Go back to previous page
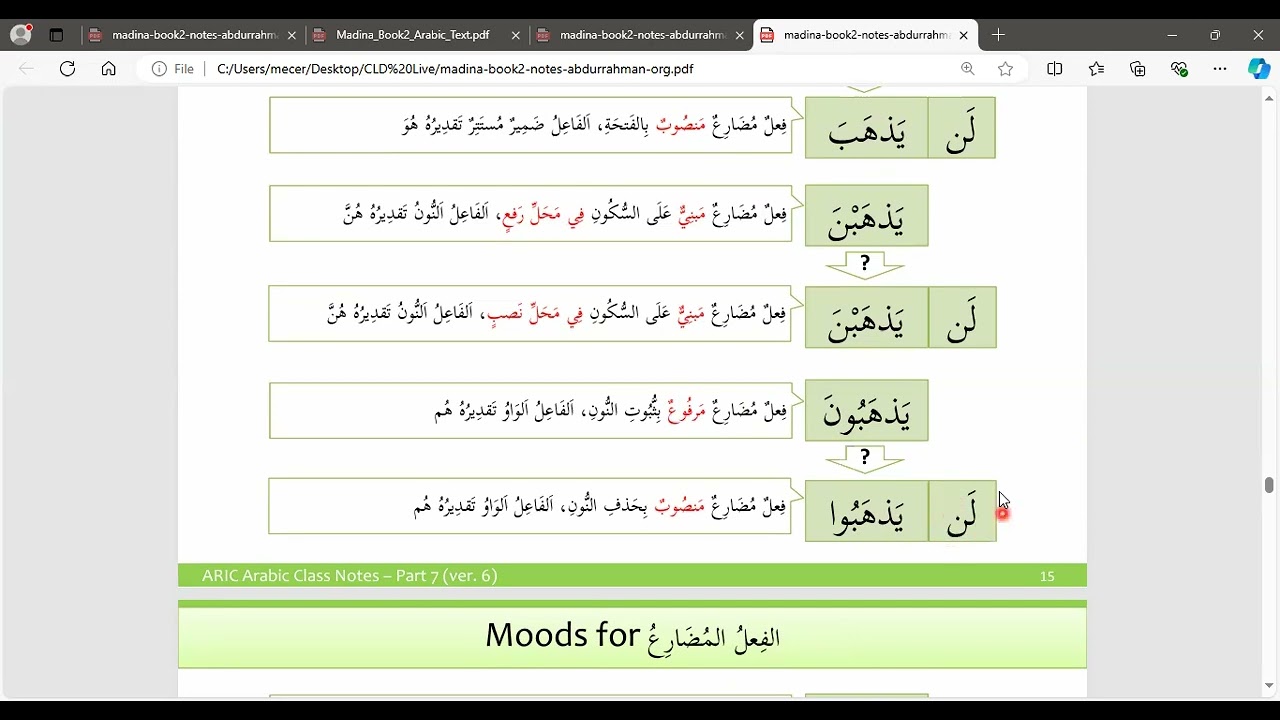Viewport: 1280px width, 720px height. 27,69
